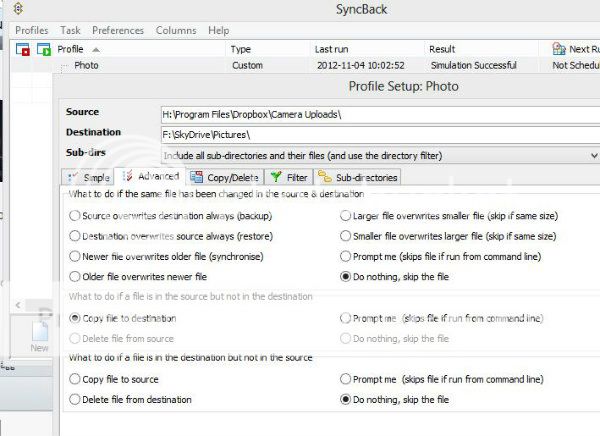Click the green-marked icon beside the Profile header
The width and height of the screenshot is (600, 436).
coord(43,49)
